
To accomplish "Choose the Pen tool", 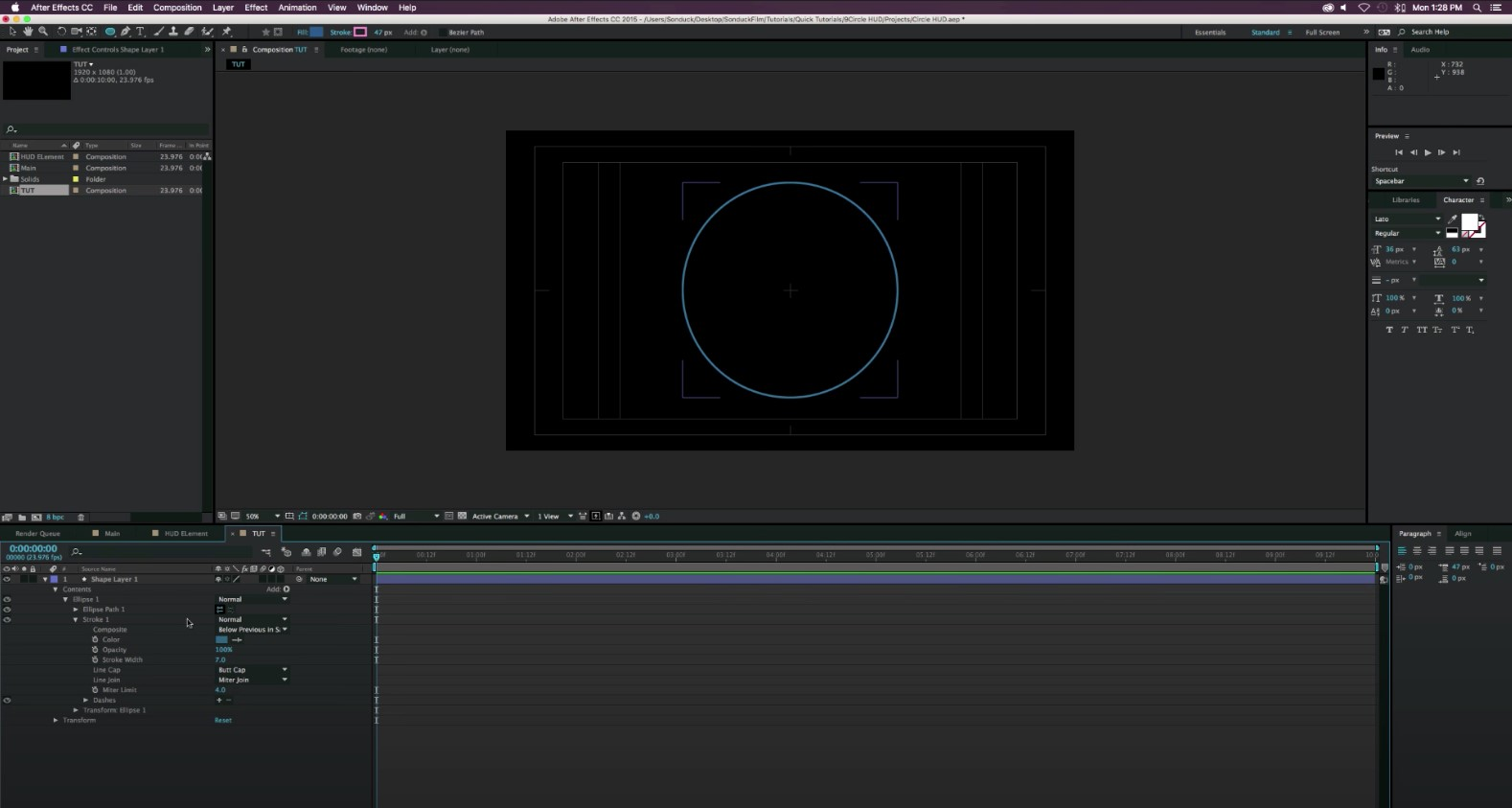I will [126, 32].
